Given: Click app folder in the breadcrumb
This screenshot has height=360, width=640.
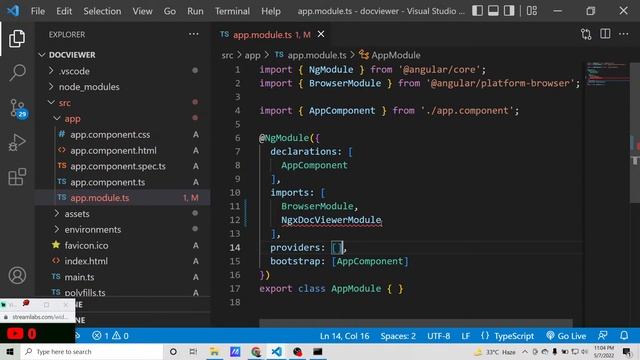Looking at the screenshot, I should [x=252, y=55].
